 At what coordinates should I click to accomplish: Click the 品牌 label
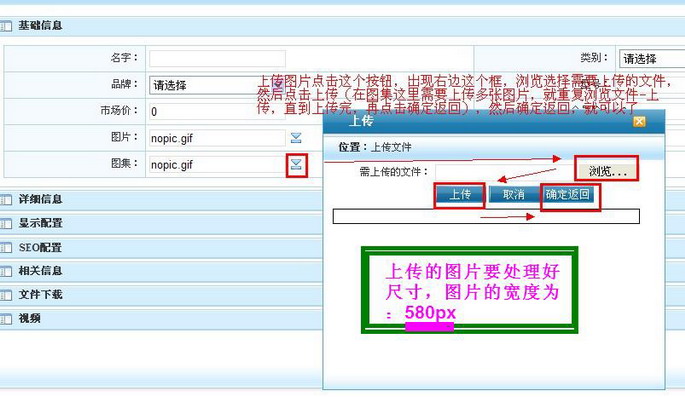click(125, 84)
